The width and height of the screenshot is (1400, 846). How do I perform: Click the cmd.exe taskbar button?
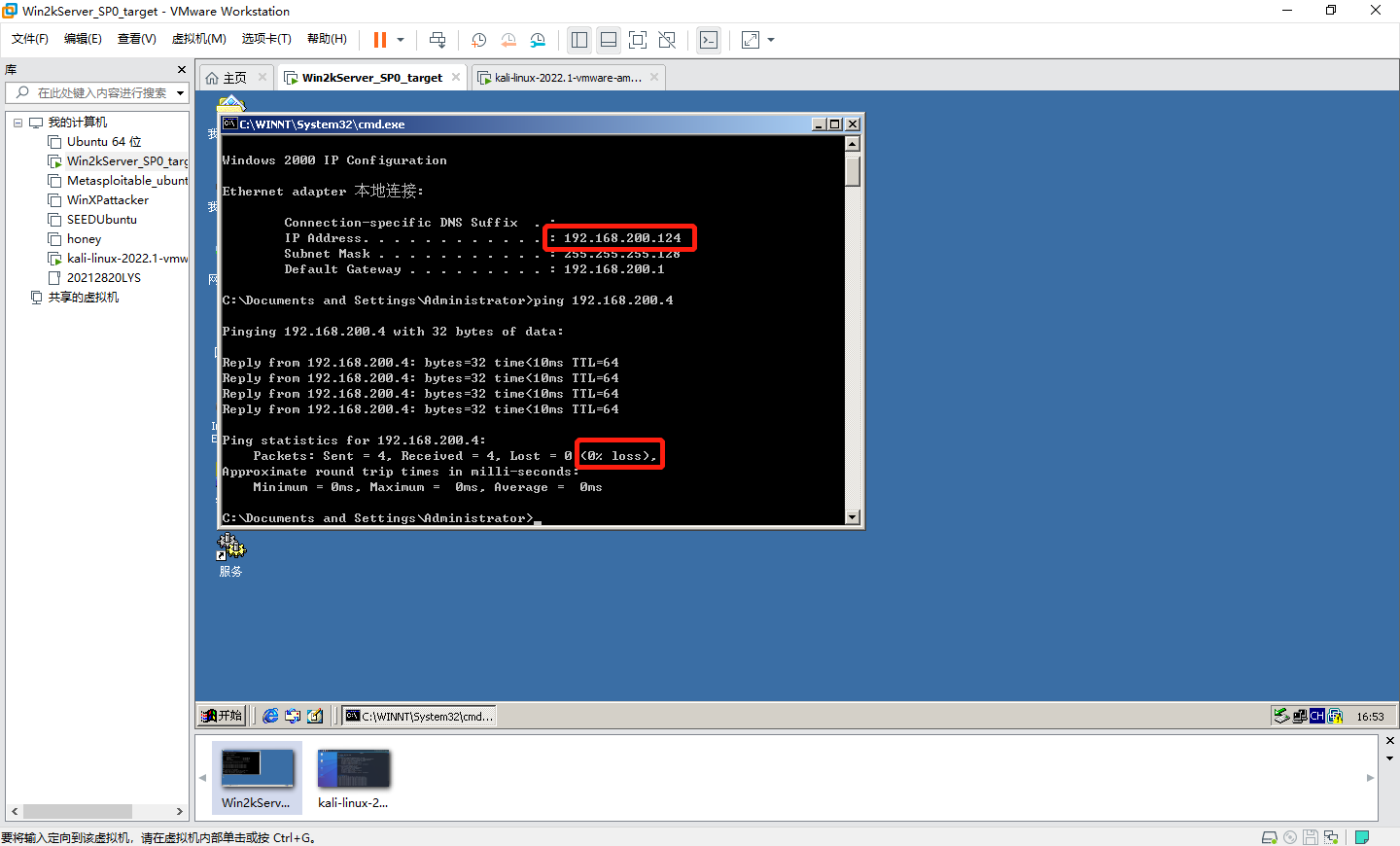419,716
